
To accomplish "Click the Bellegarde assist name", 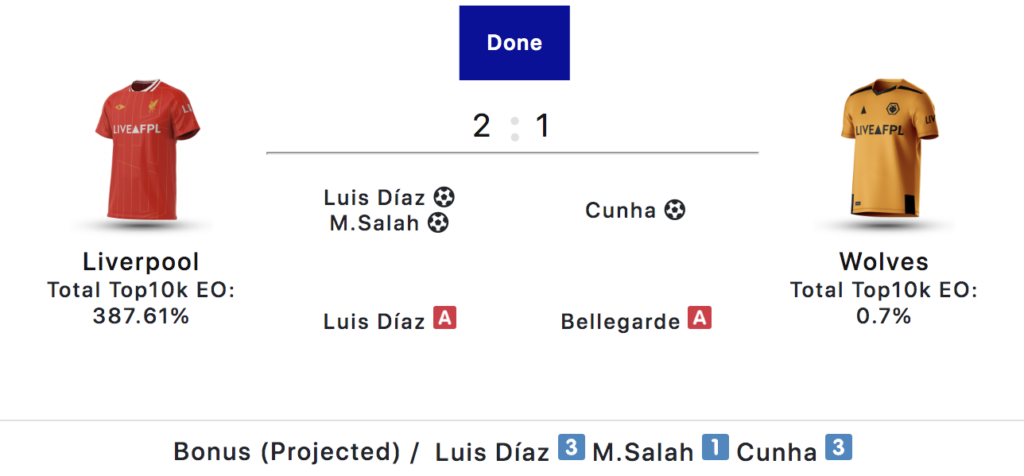I will tap(620, 322).
